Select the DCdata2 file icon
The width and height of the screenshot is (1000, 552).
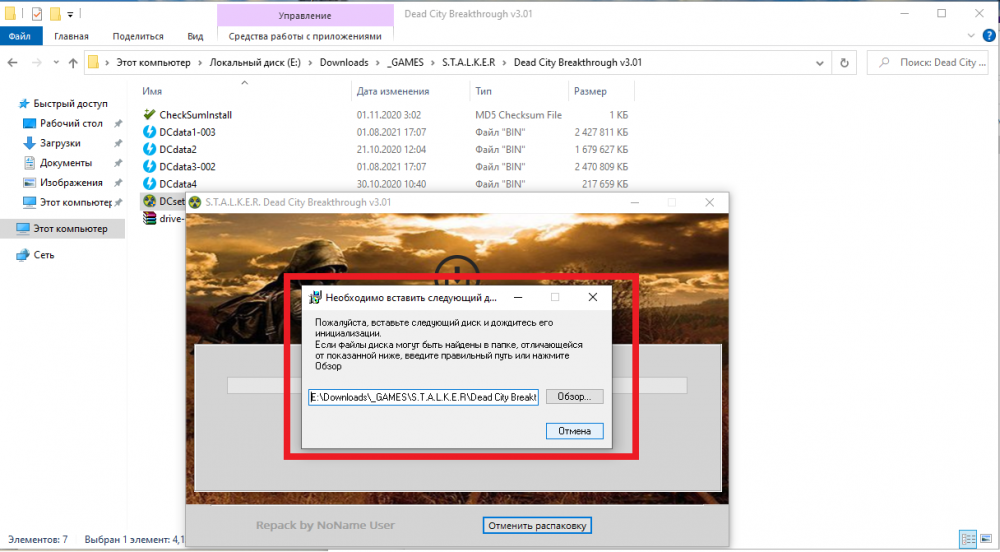149,149
